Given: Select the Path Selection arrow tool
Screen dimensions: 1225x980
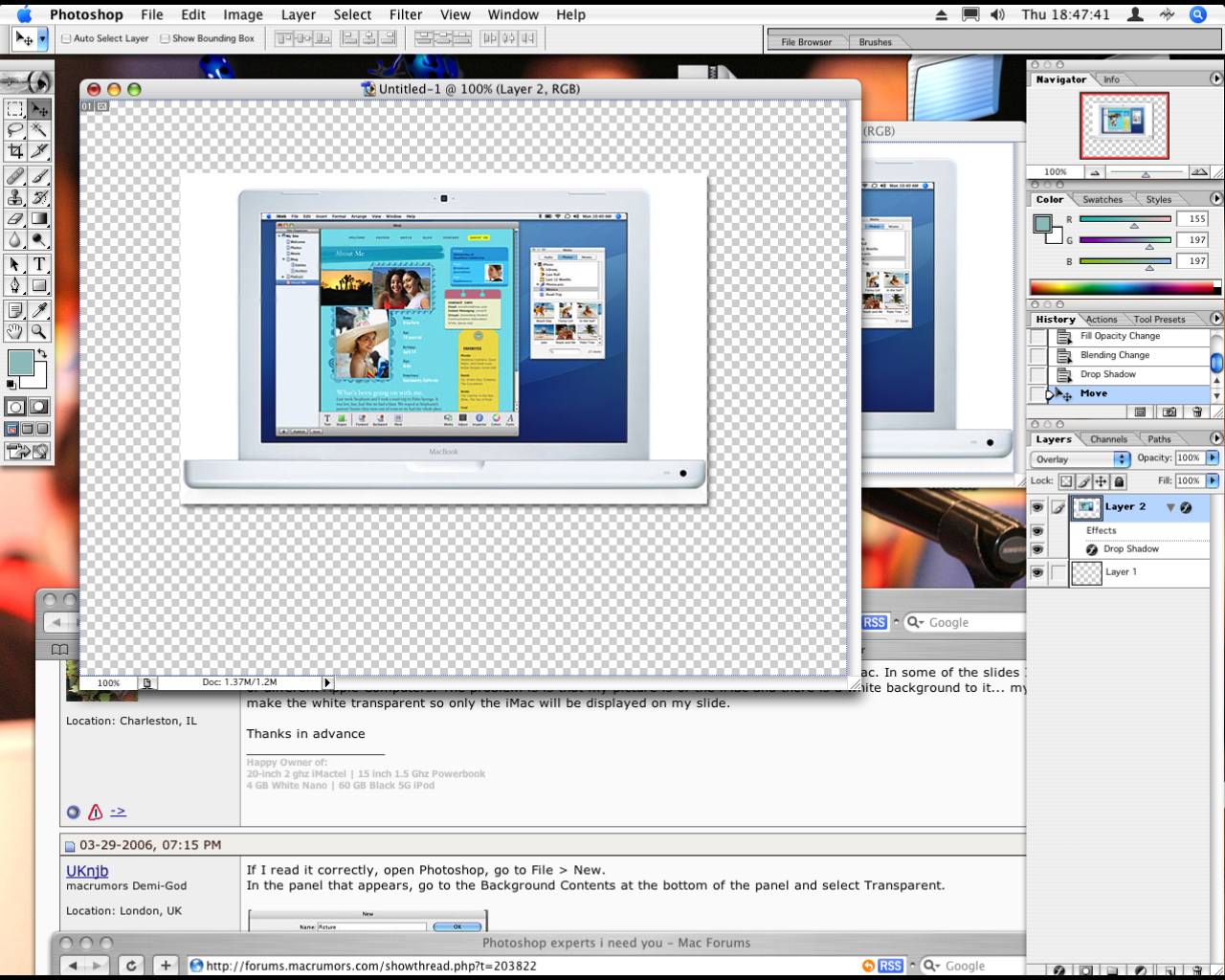Looking at the screenshot, I should click(x=15, y=264).
